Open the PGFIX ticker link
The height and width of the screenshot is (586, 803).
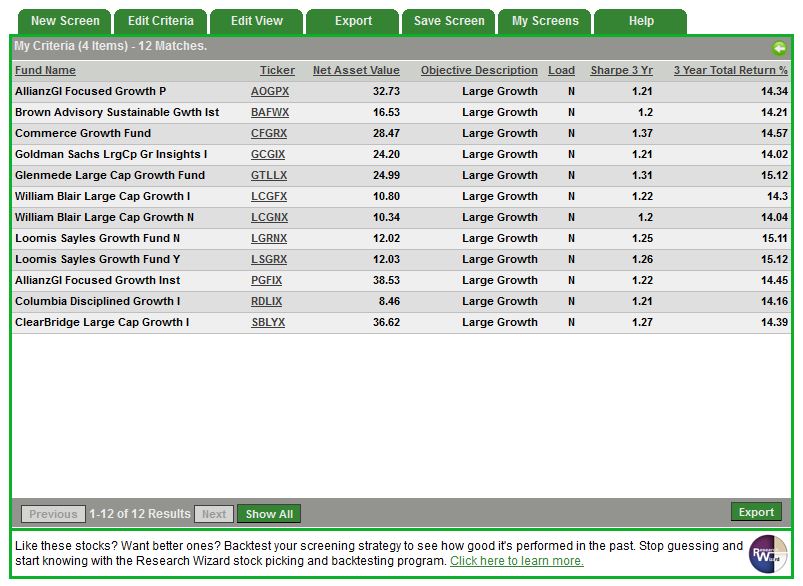[x=266, y=280]
